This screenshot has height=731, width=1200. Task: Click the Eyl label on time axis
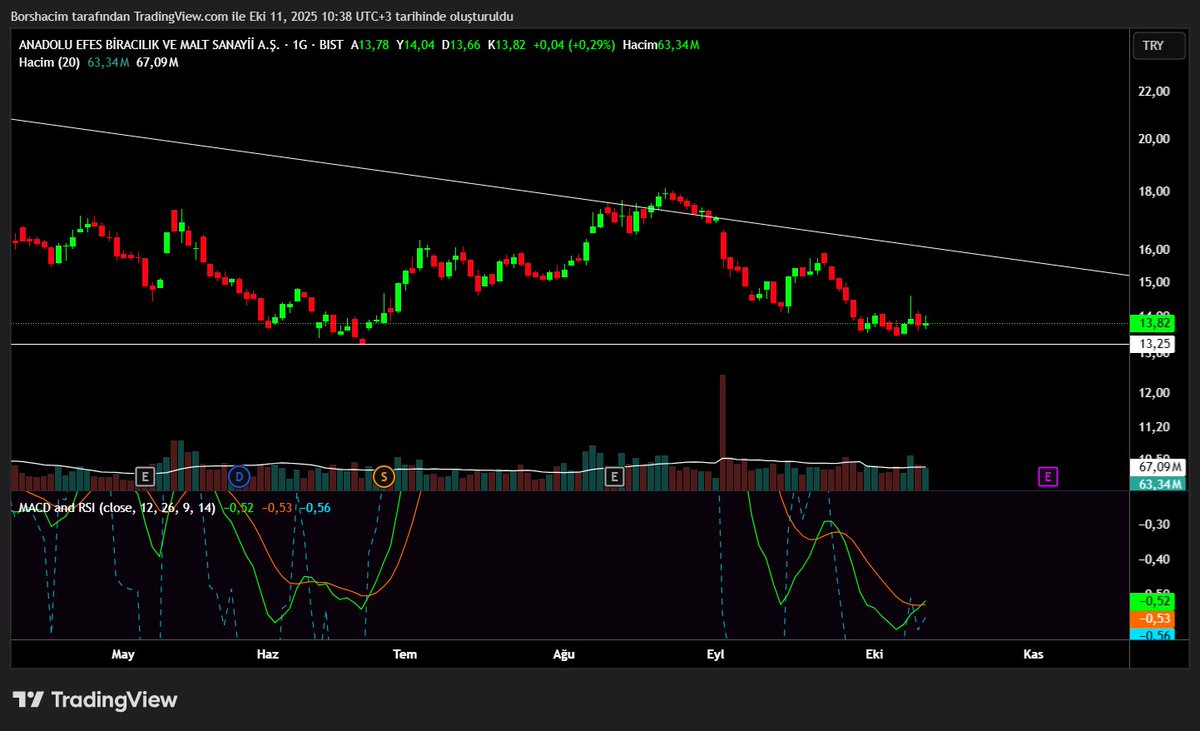715,654
